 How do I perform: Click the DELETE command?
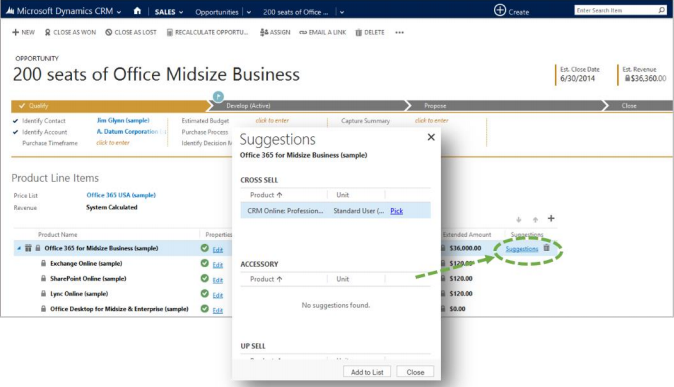(x=370, y=32)
